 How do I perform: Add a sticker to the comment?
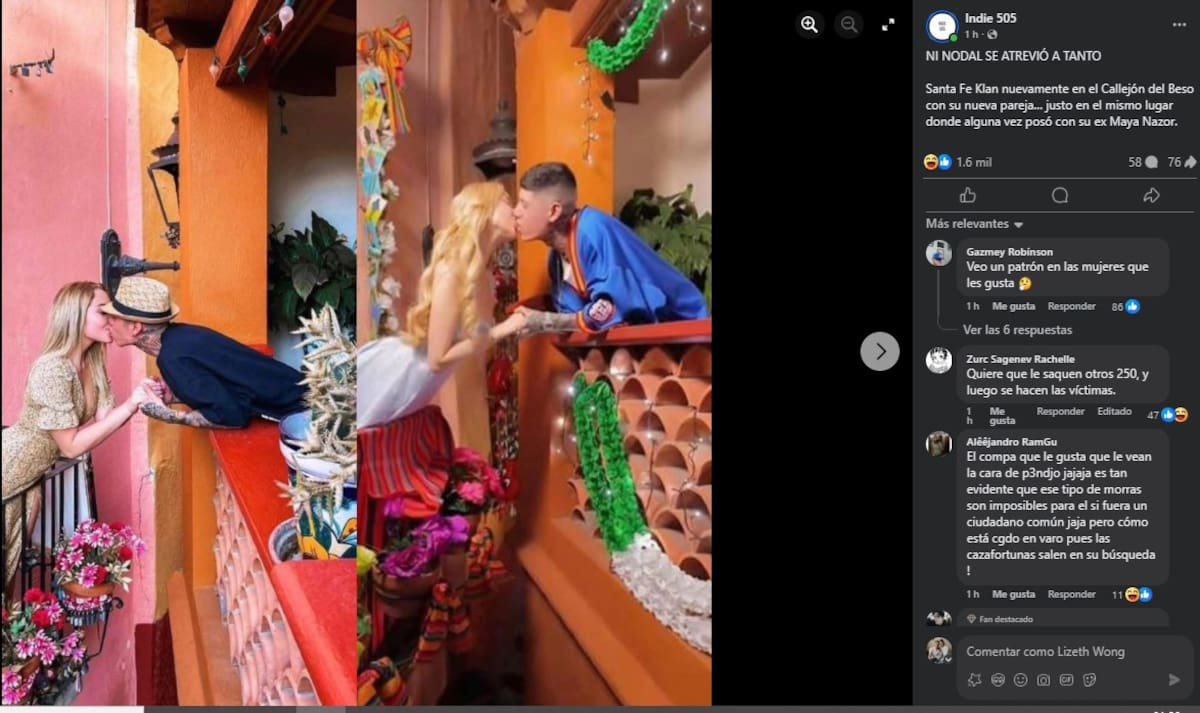point(1089,680)
